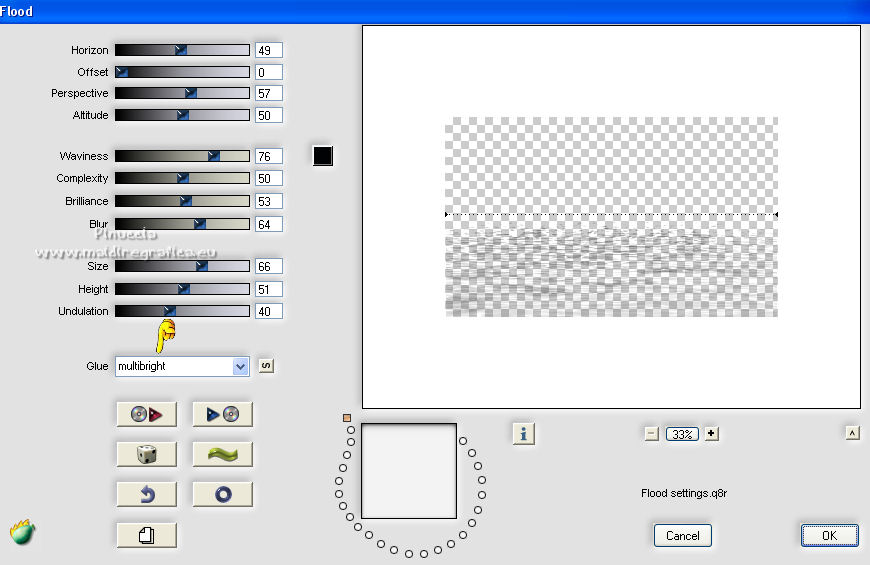
Task: Click the green wave button
Action: click(222, 454)
